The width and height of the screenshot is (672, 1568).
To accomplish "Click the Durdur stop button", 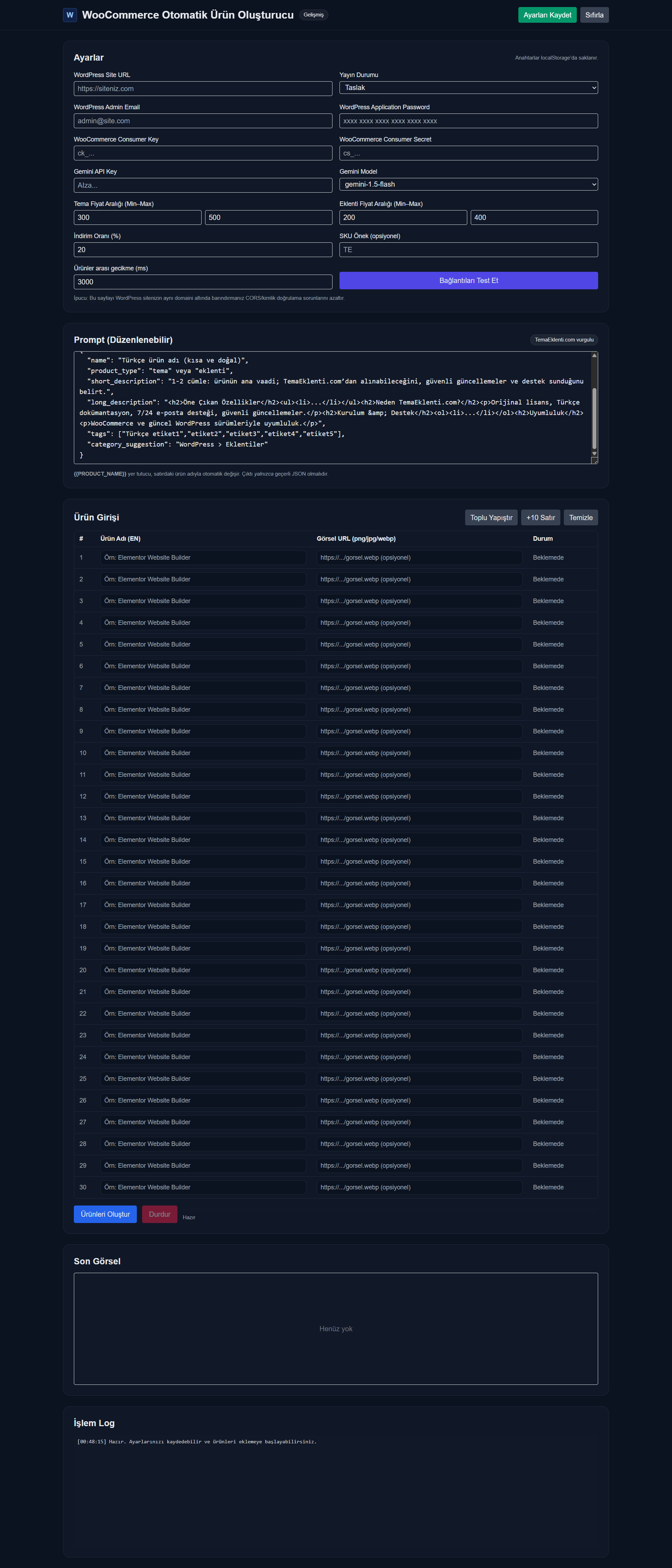I will pyautogui.click(x=159, y=1214).
